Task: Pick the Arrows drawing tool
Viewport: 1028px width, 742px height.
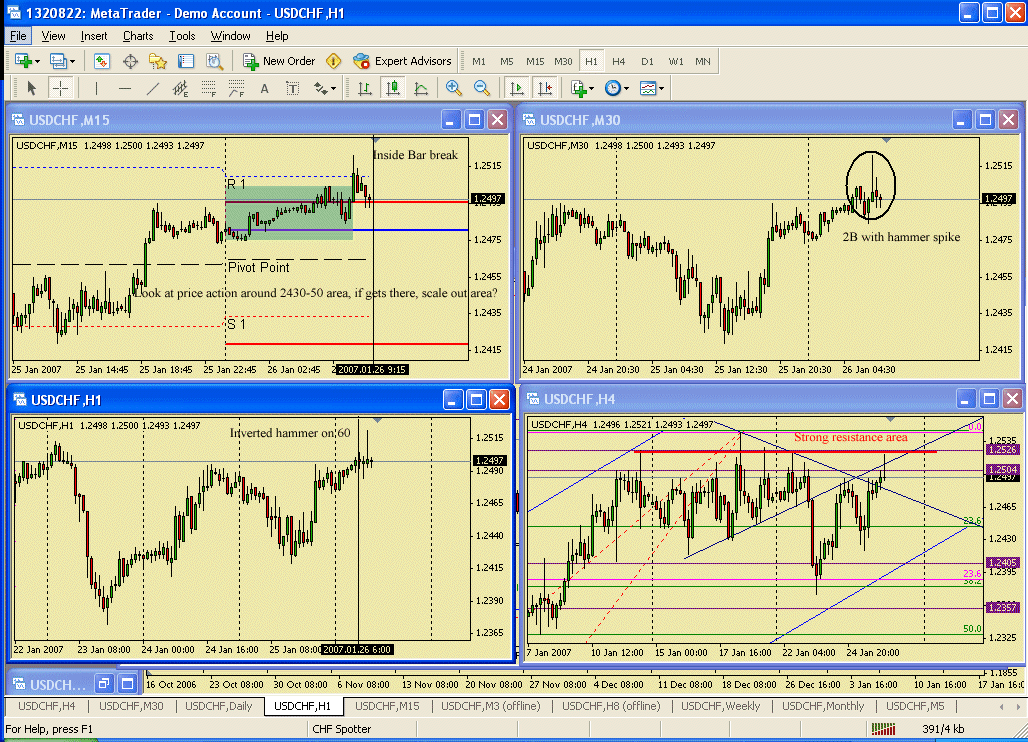Action: point(321,88)
